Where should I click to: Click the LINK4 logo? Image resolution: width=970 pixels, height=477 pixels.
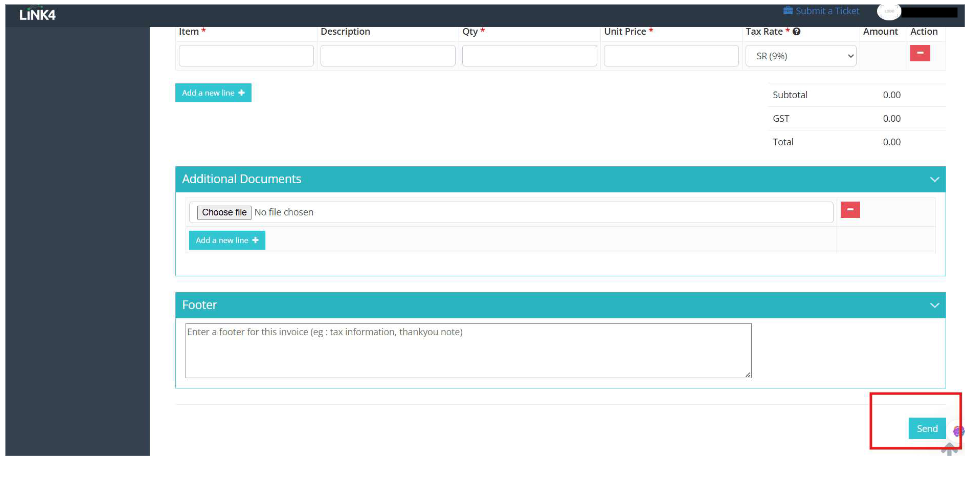tap(38, 15)
